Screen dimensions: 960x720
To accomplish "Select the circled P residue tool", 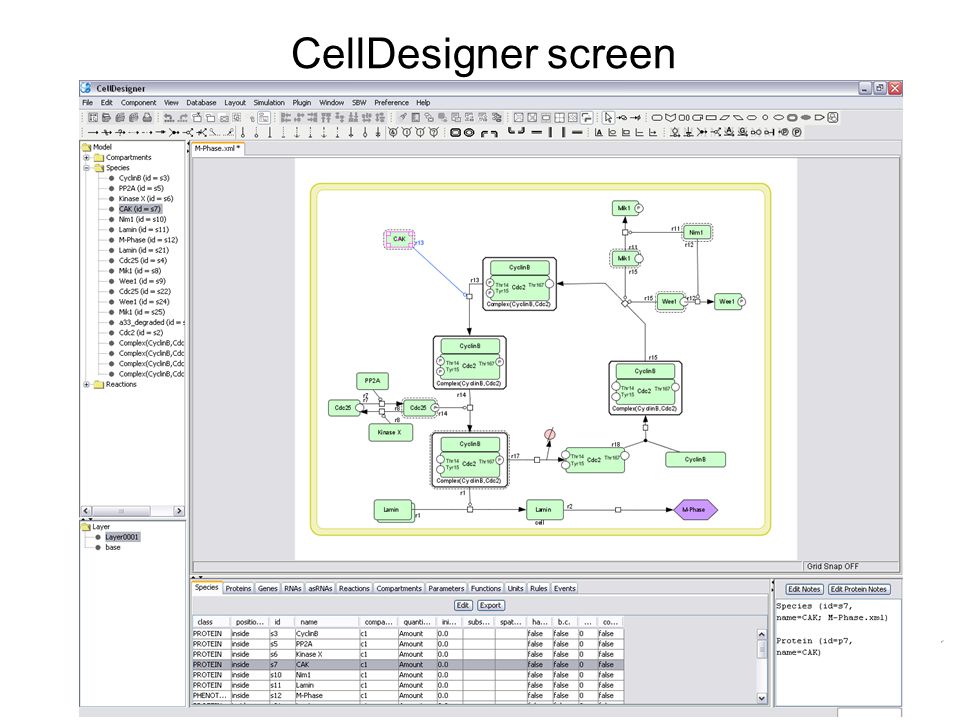I will 797,132.
